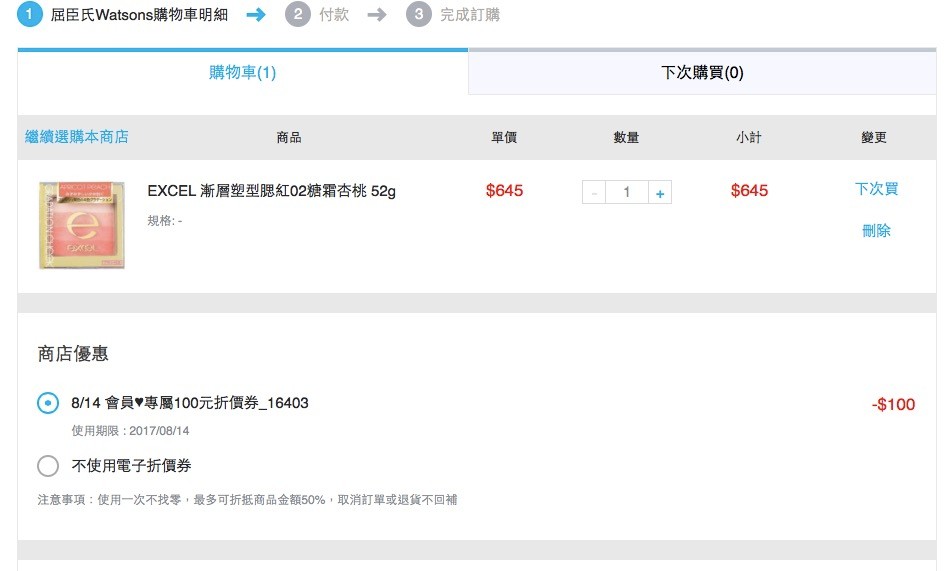Viewport: 945px width, 571px height.
Task: Click the -$100 discount amount
Action: pos(893,404)
